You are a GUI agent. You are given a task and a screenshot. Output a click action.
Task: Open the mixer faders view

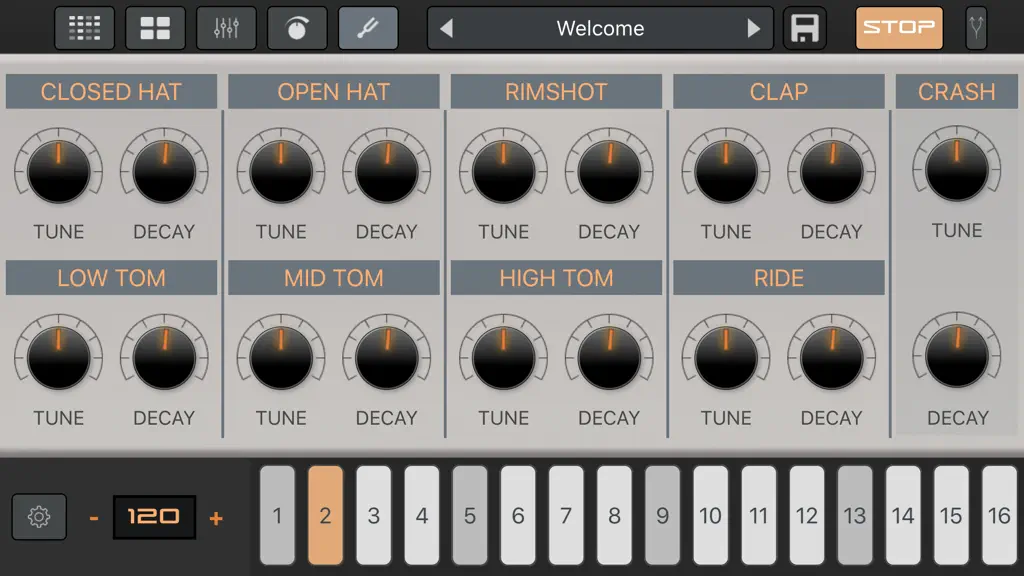(226, 28)
